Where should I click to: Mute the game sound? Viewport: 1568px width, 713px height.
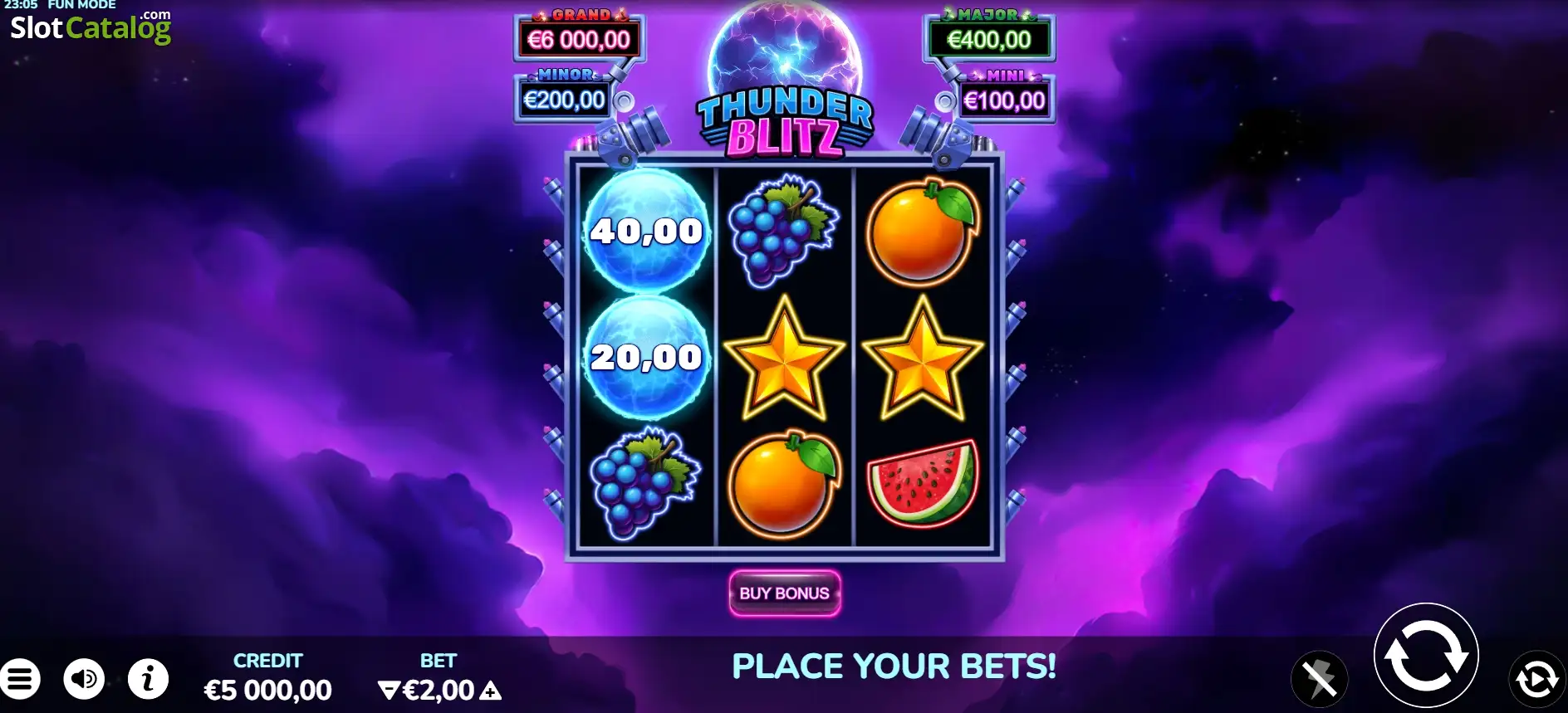click(x=84, y=679)
